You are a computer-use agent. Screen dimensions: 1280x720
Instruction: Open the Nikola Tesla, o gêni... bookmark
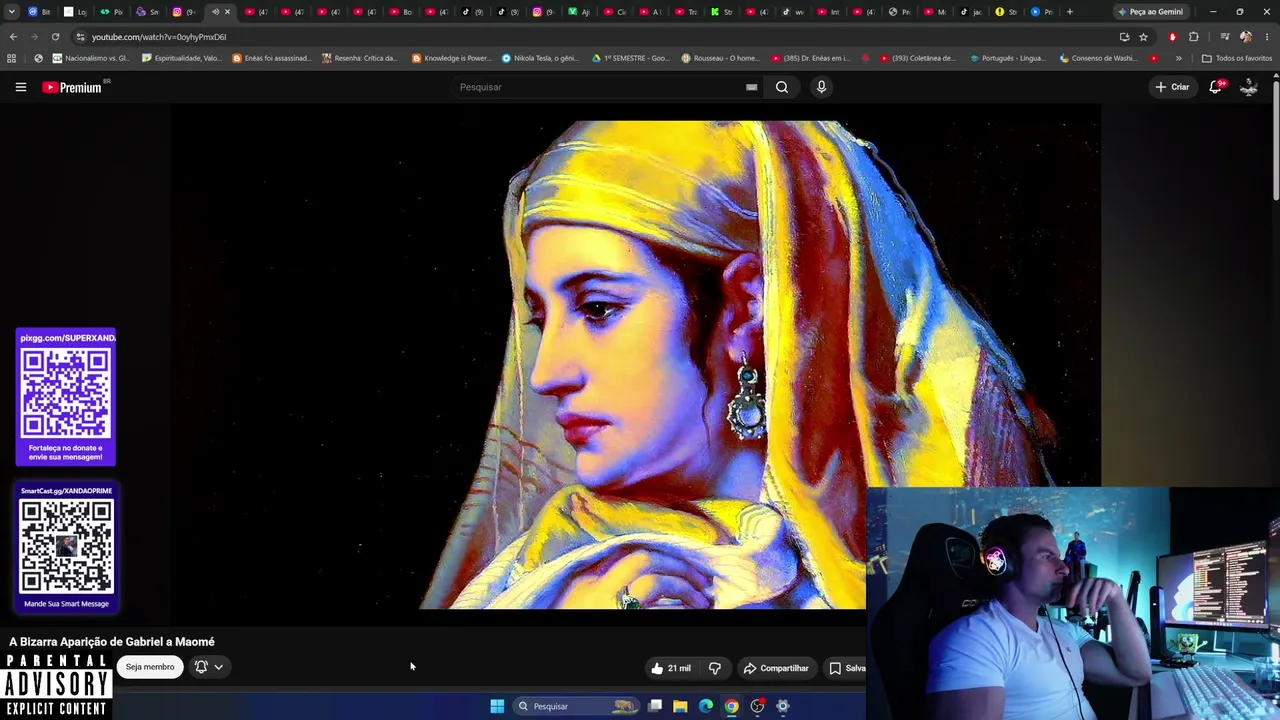coord(541,58)
